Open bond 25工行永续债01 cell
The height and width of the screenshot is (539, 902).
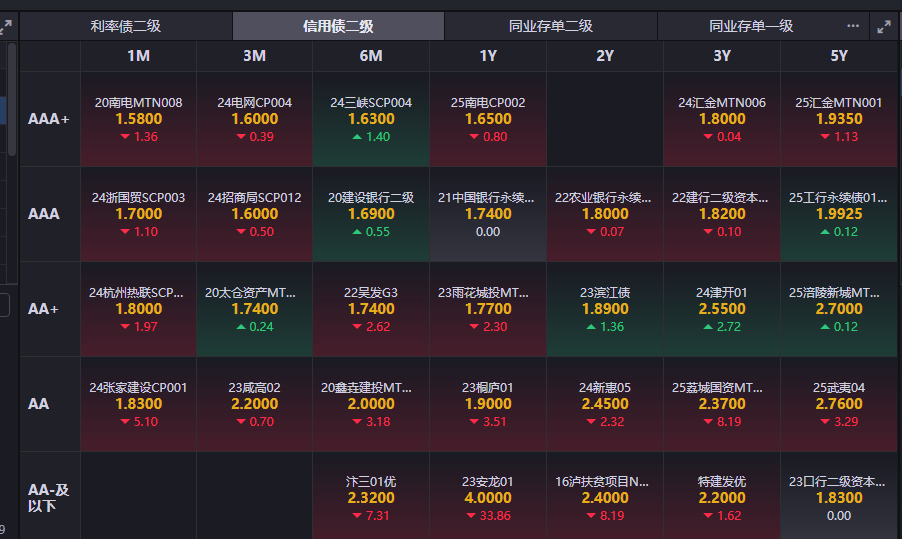[839, 214]
